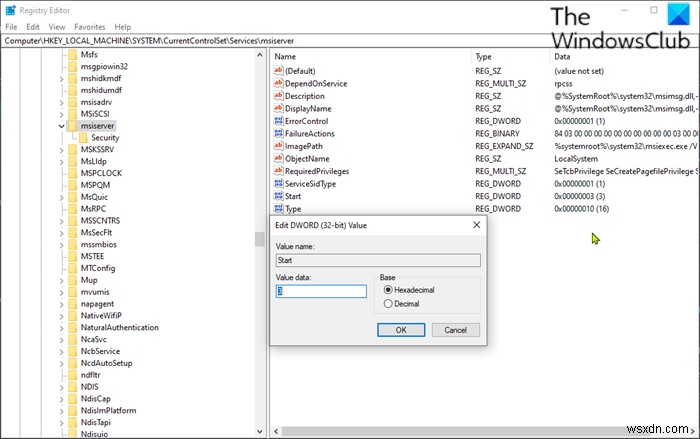Expand the MSKSSRV tree key
Screen dimensions: 700x439
tap(62, 150)
